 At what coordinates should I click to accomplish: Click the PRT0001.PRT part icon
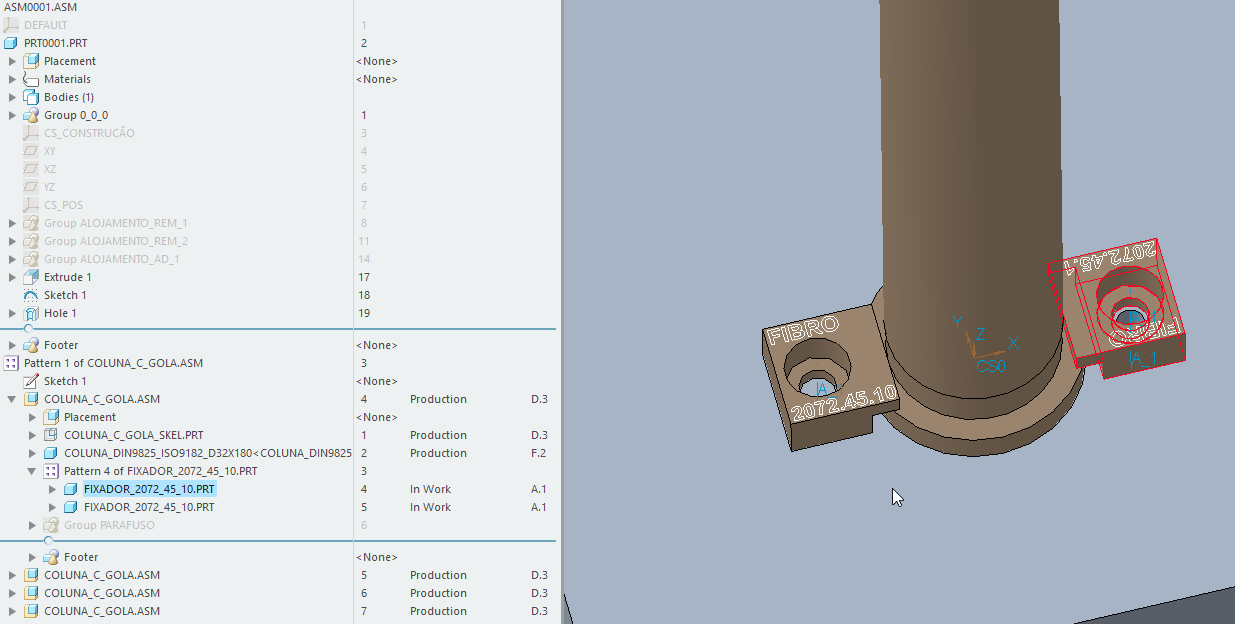click(11, 43)
